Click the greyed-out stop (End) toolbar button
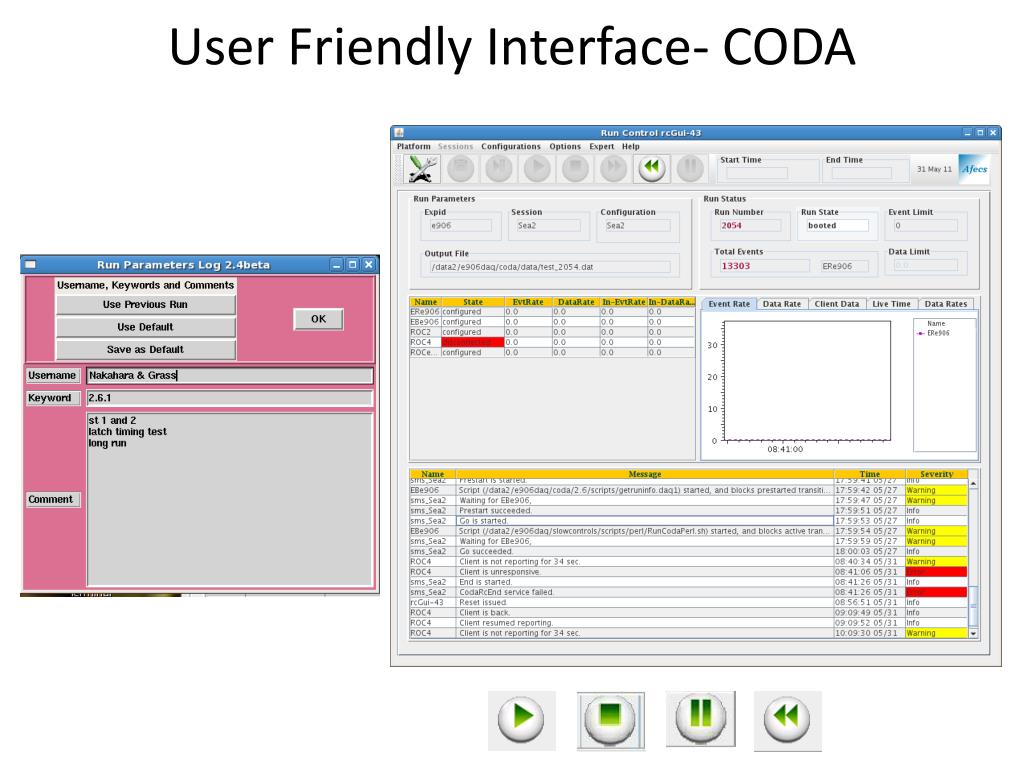1024x768 pixels. pyautogui.click(x=575, y=168)
